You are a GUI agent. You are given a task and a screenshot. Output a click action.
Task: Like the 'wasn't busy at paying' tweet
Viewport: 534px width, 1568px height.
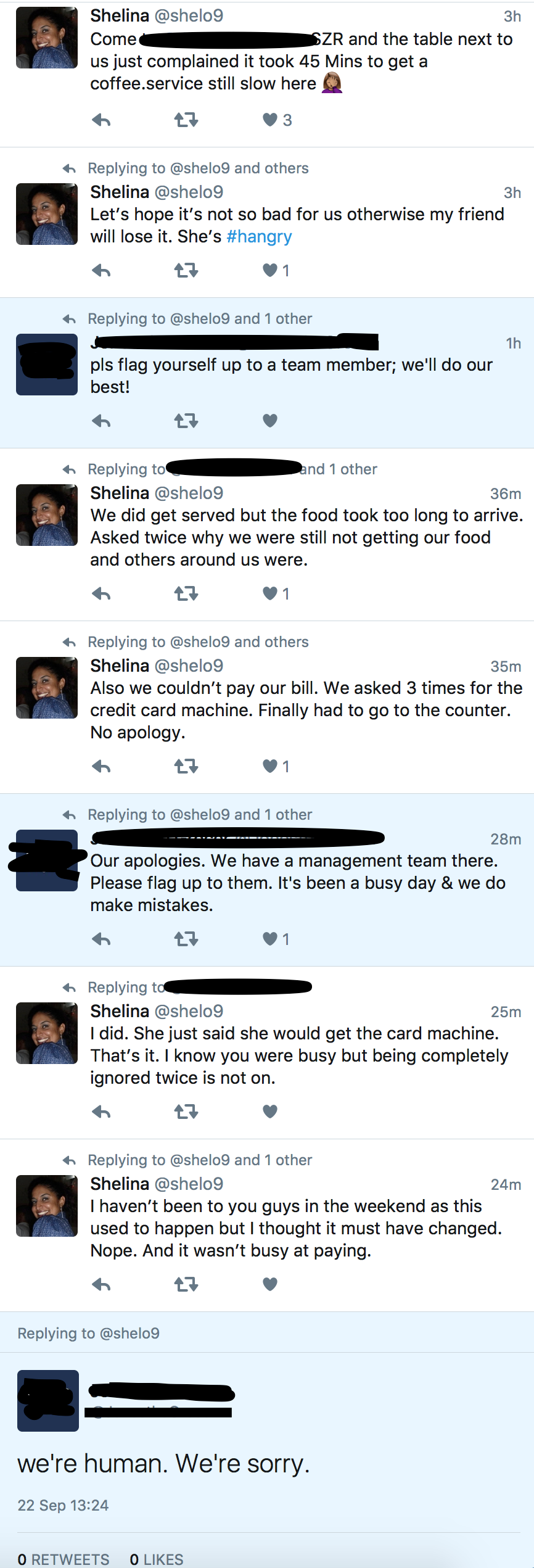click(x=270, y=1284)
